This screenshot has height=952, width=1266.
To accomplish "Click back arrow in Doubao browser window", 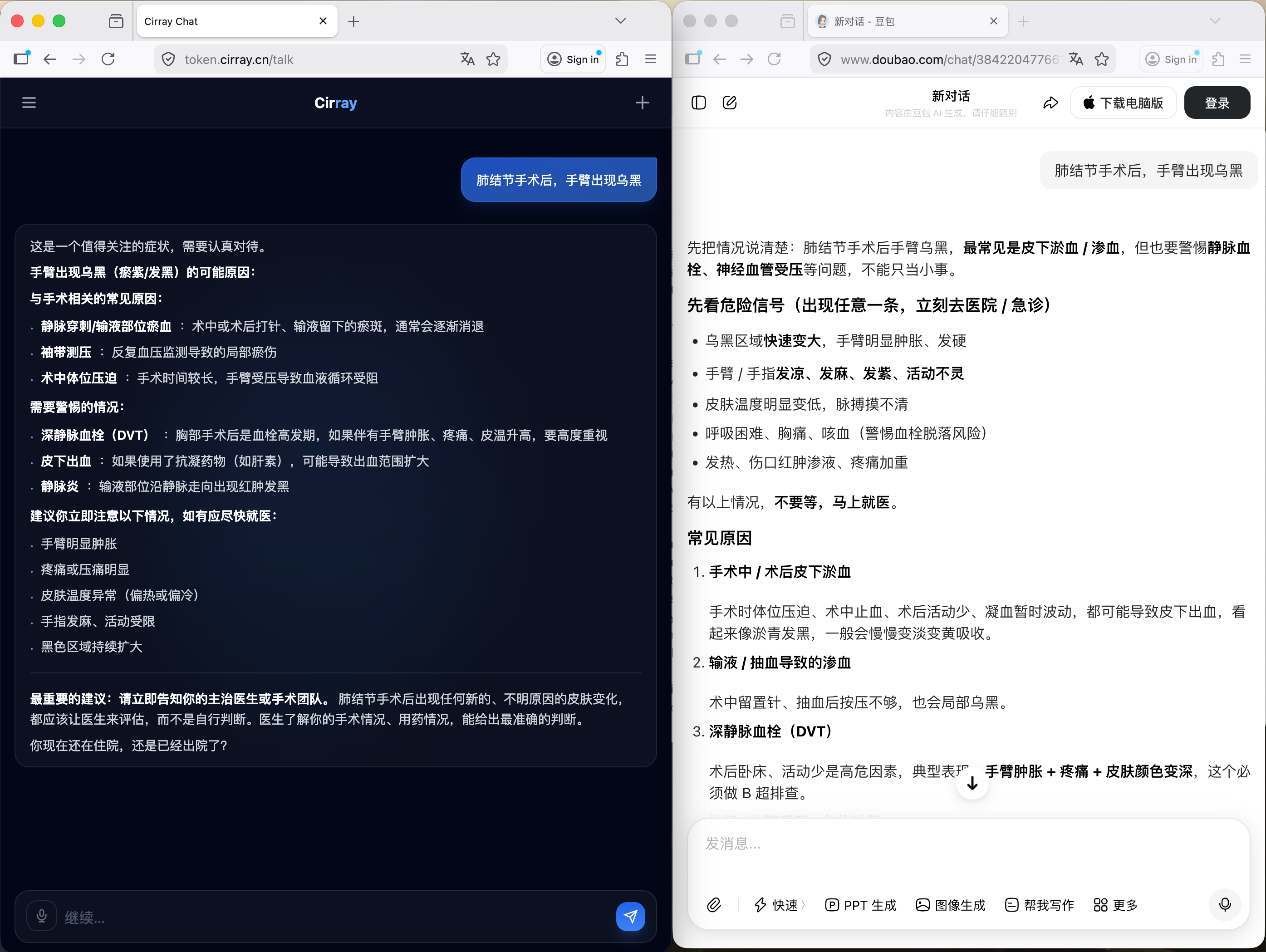I will 720,59.
